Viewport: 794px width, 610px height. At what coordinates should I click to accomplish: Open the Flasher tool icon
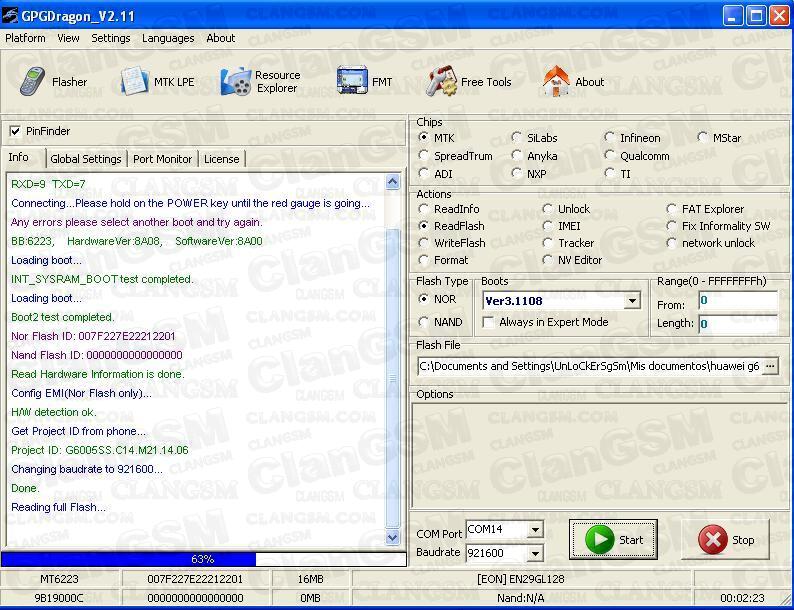coord(32,82)
